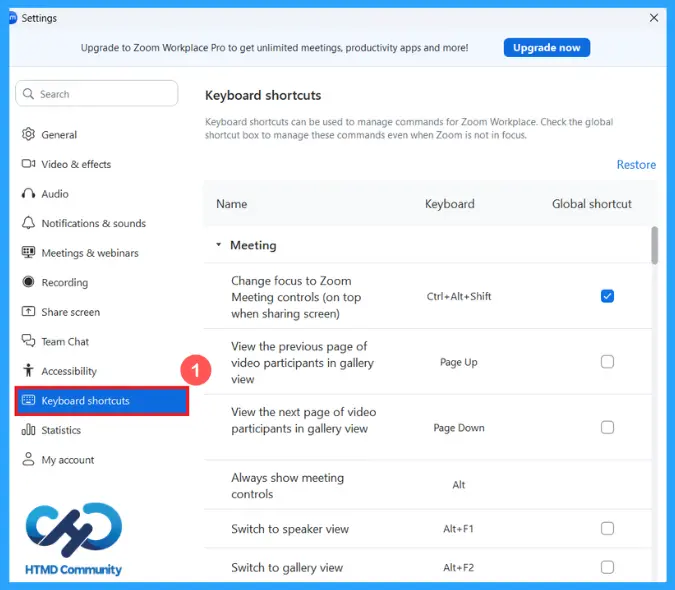Click the Accessibility person icon

tap(28, 371)
